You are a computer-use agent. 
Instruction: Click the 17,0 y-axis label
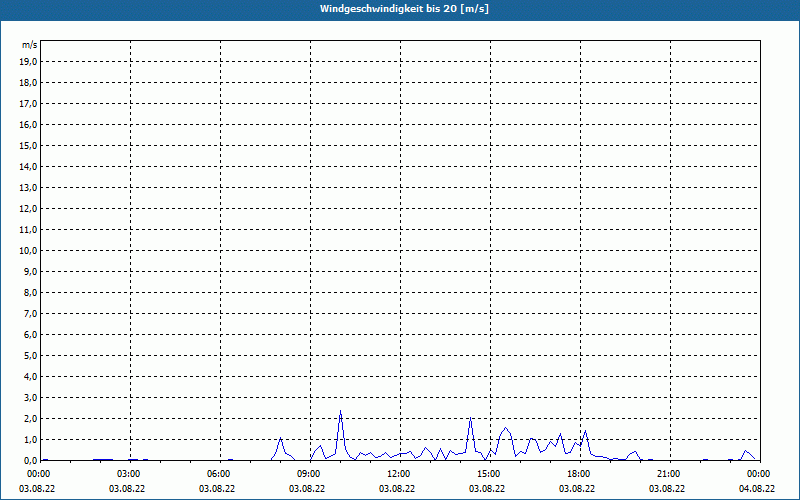[x=28, y=104]
